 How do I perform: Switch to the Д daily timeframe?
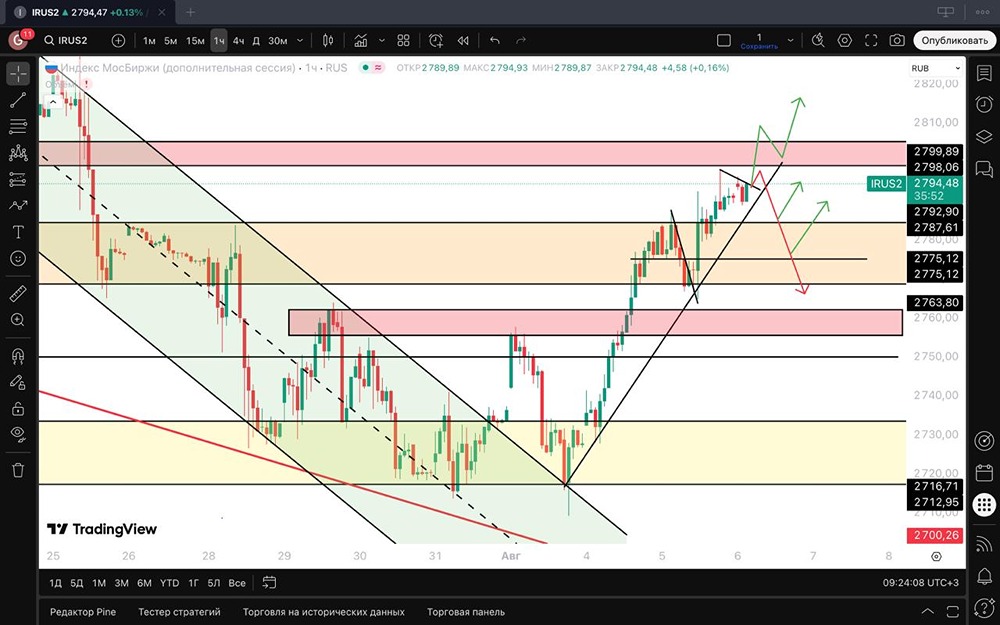click(x=256, y=40)
